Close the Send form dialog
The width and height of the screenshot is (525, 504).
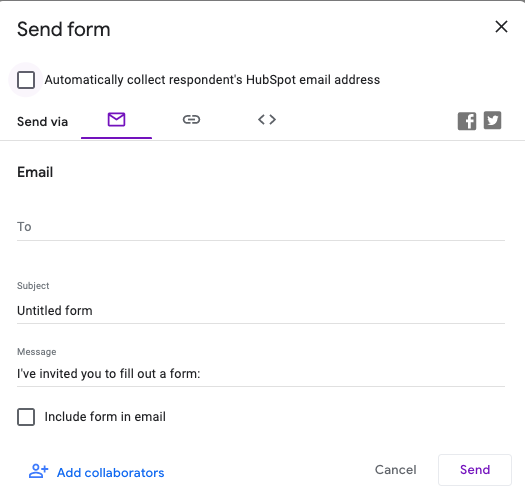click(501, 27)
